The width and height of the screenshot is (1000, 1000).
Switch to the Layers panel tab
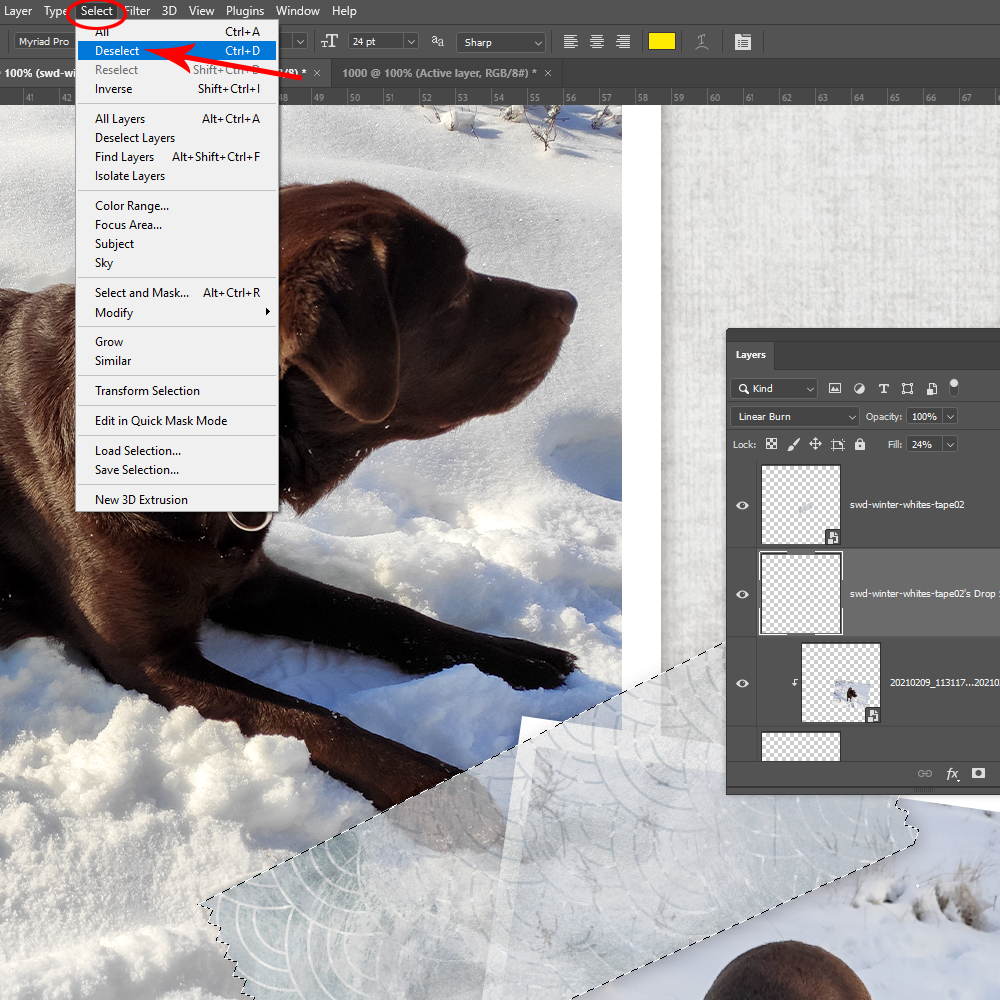pos(751,355)
